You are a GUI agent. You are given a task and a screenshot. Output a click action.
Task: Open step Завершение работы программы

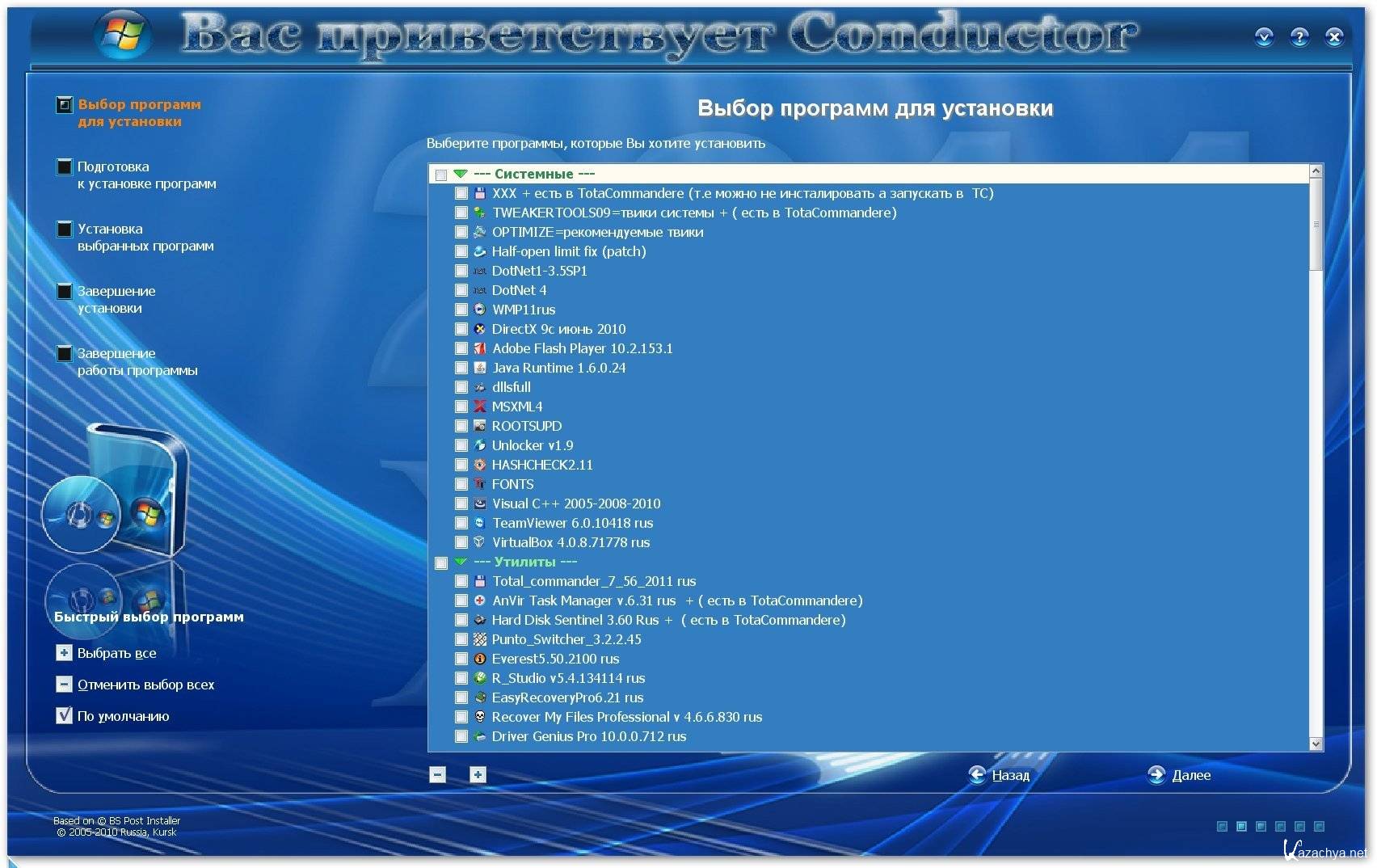pos(127,362)
